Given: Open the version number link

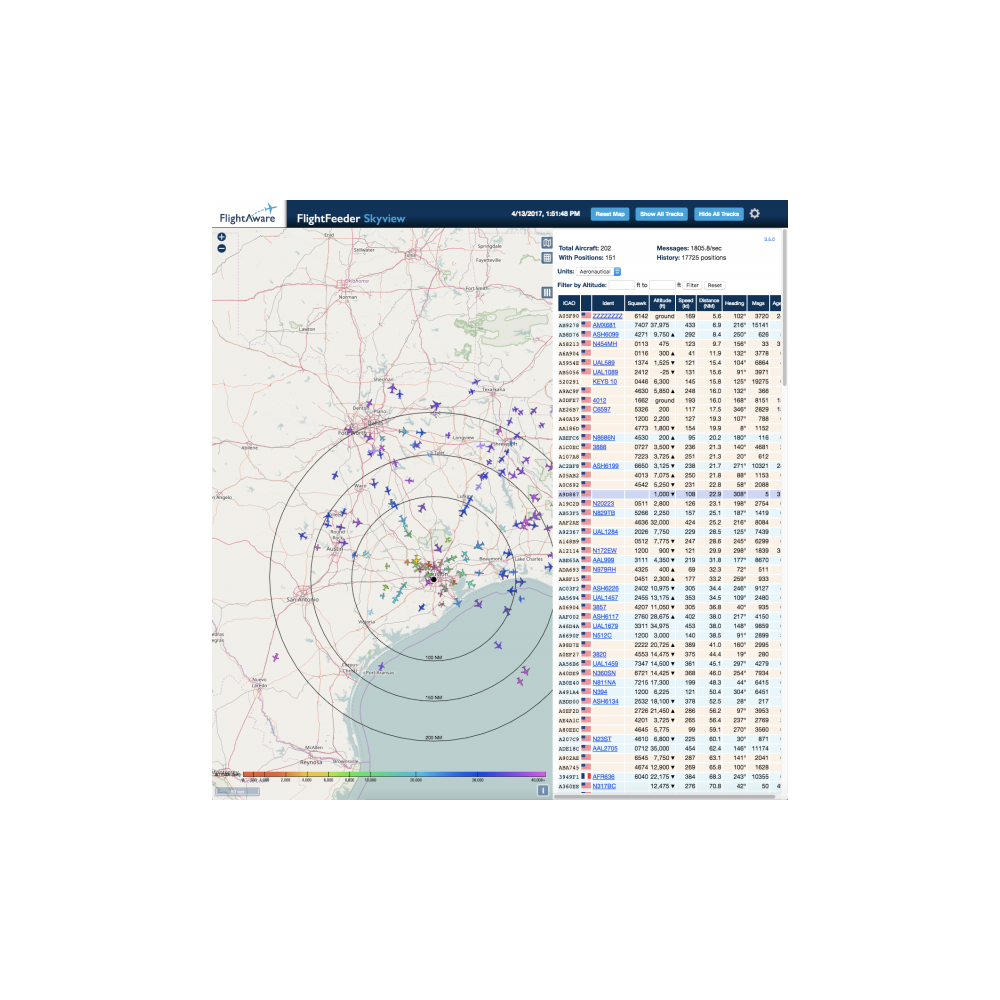Looking at the screenshot, I should coord(770,239).
